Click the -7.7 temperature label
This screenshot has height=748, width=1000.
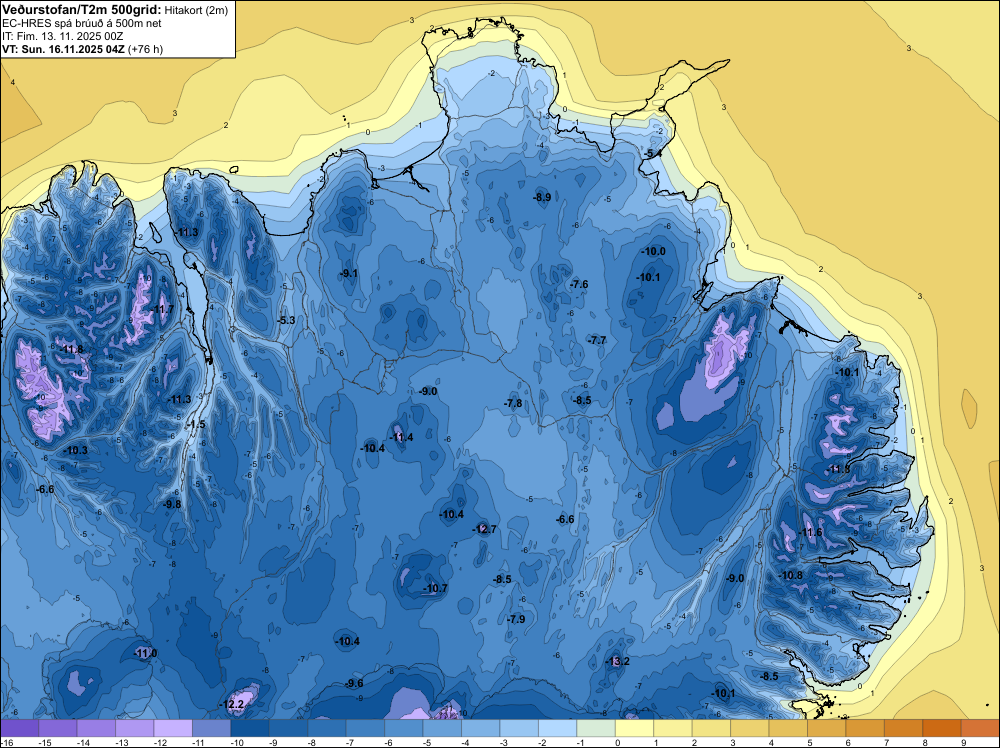[597, 340]
